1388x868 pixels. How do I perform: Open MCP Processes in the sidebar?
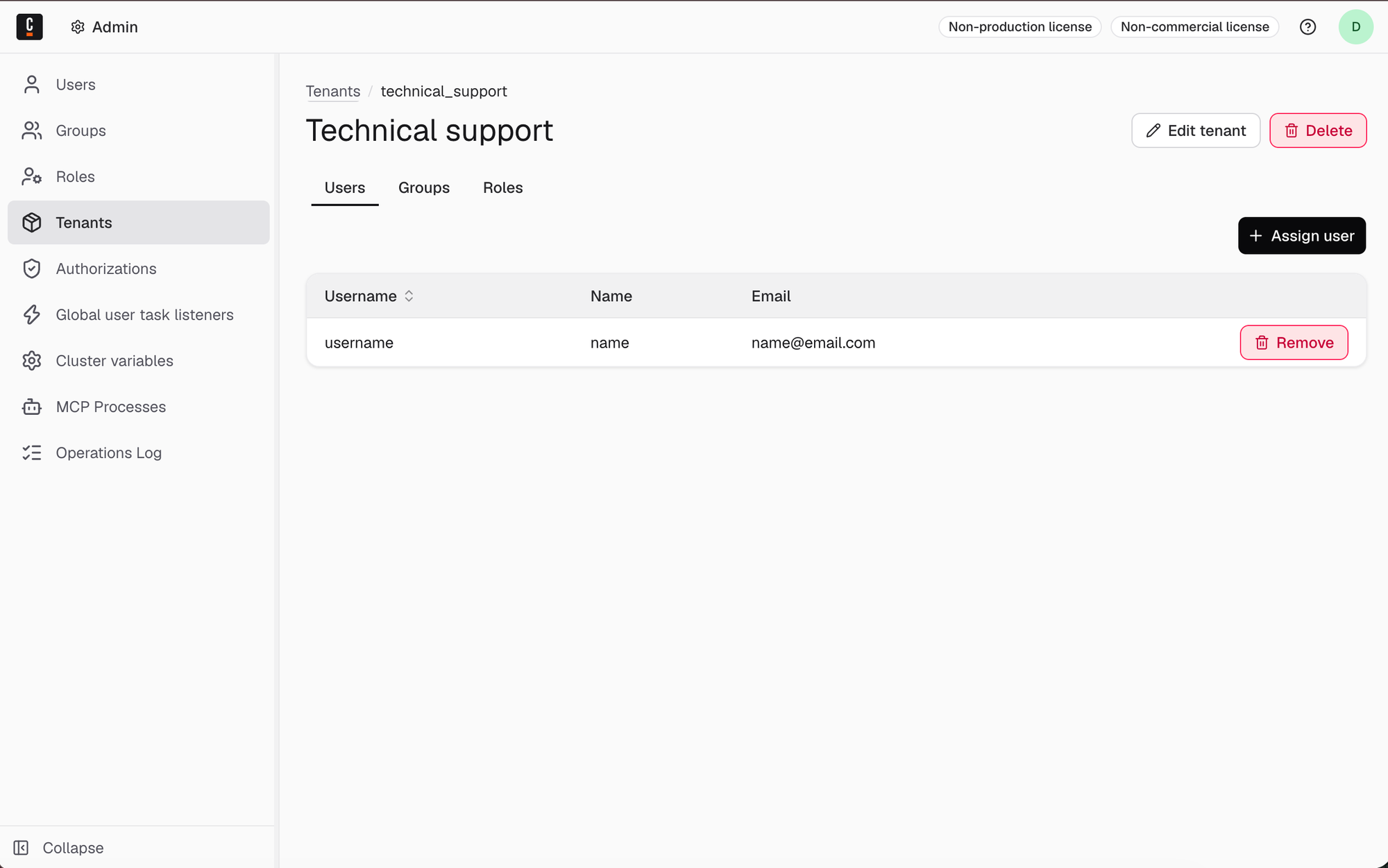[x=139, y=407]
